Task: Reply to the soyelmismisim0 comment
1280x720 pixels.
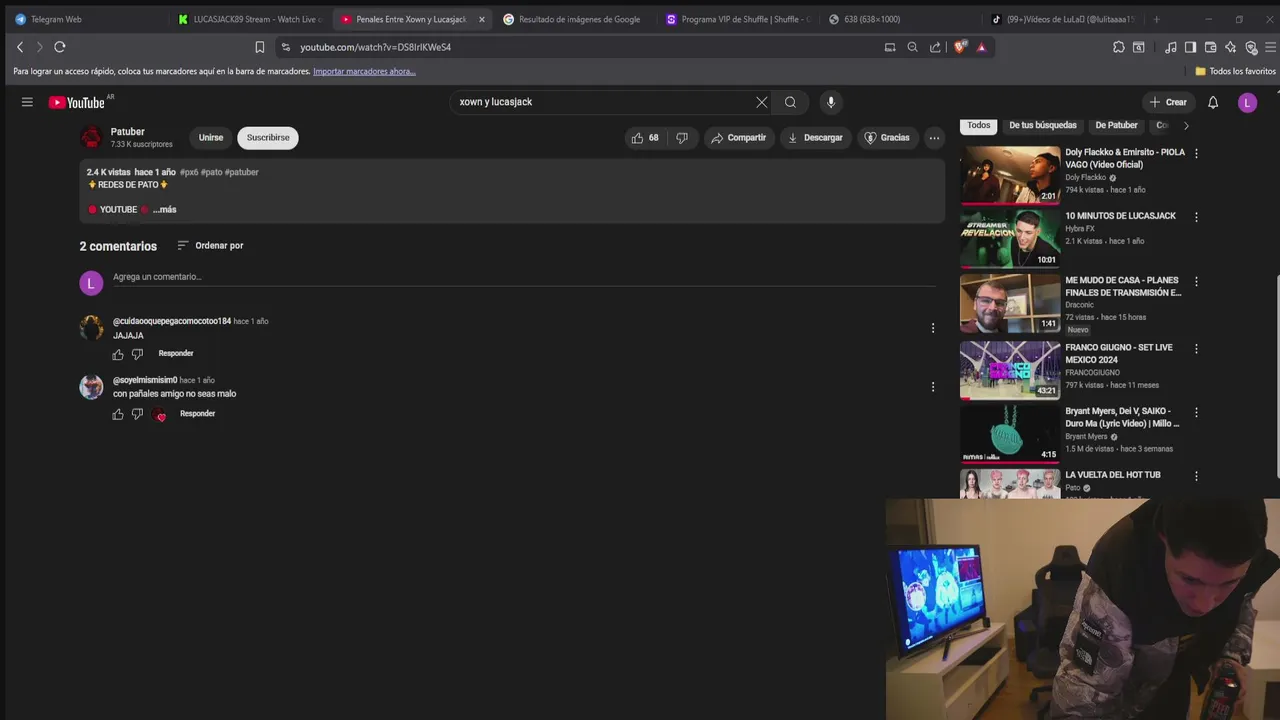Action: coord(197,414)
